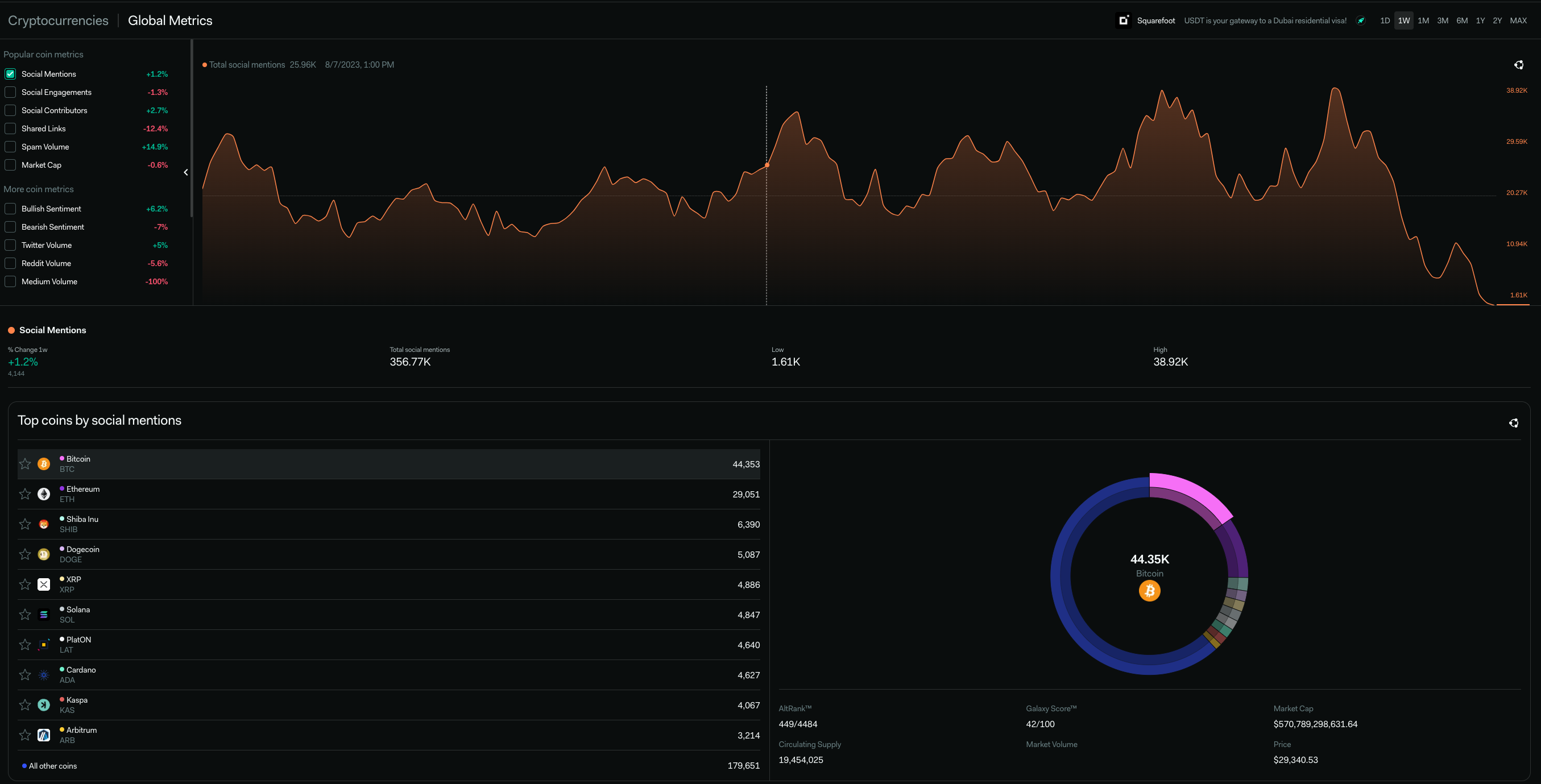The height and width of the screenshot is (784, 1541).
Task: Uncheck the Social Mentions checkbox
Action: (x=10, y=74)
